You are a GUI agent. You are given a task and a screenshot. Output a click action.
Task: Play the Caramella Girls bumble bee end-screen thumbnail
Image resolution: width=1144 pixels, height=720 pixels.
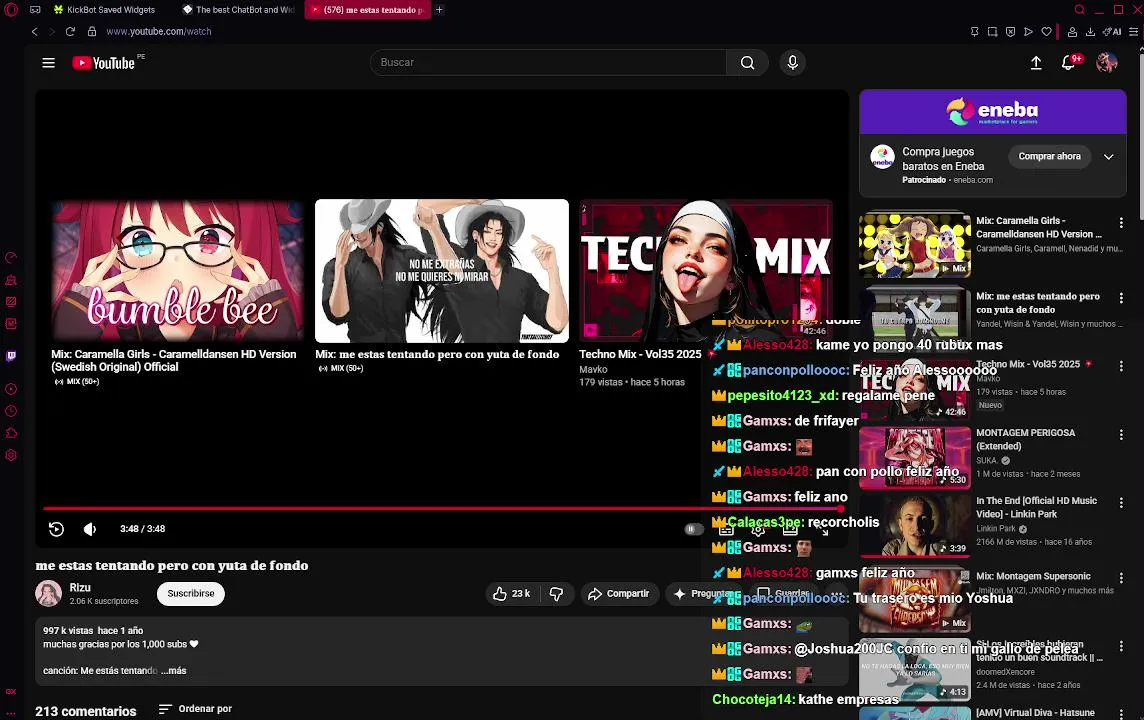[x=177, y=271]
